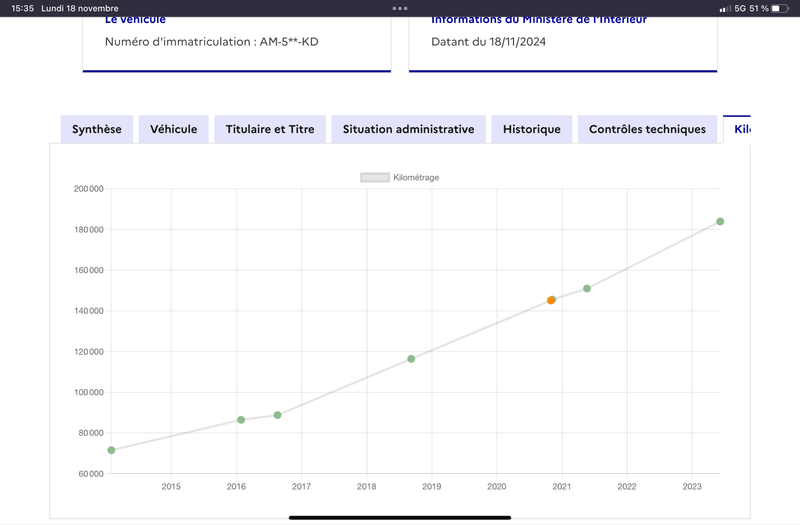The width and height of the screenshot is (800, 525).
Task: Click the 2023 x-axis label
Action: click(x=692, y=487)
